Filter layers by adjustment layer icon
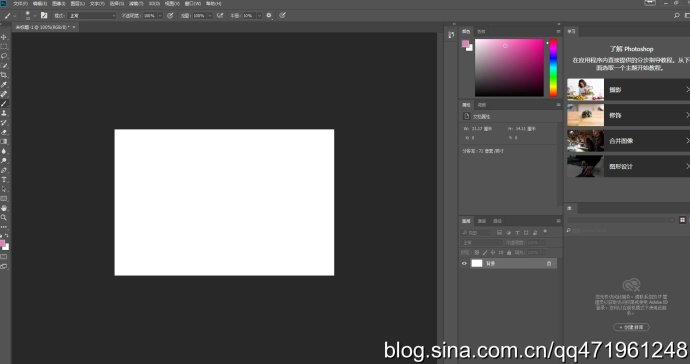This screenshot has height=364, width=690. click(509, 232)
